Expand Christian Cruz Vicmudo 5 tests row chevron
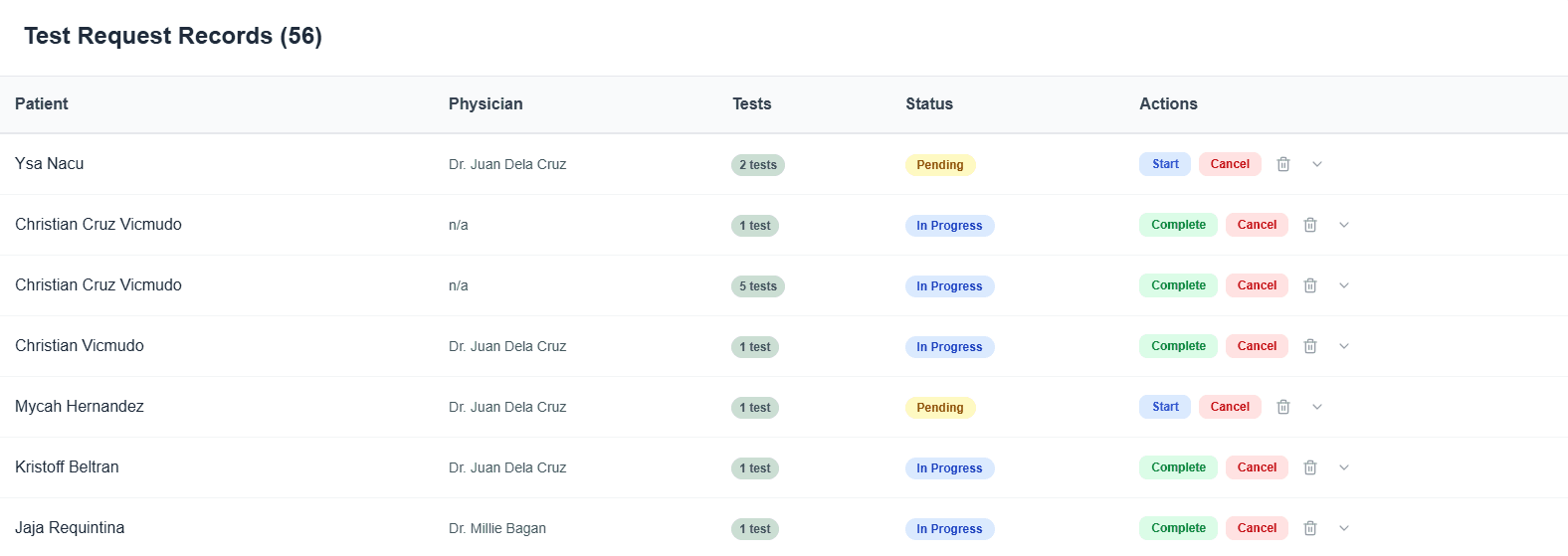 (1344, 285)
